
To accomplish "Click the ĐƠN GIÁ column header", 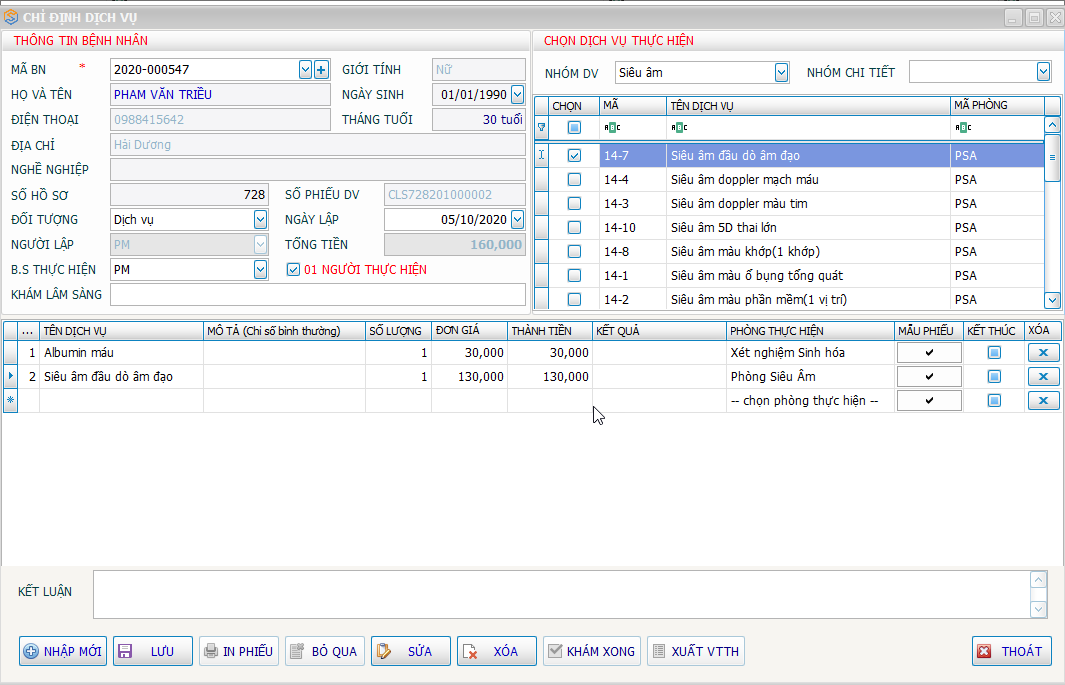I will tap(469, 331).
